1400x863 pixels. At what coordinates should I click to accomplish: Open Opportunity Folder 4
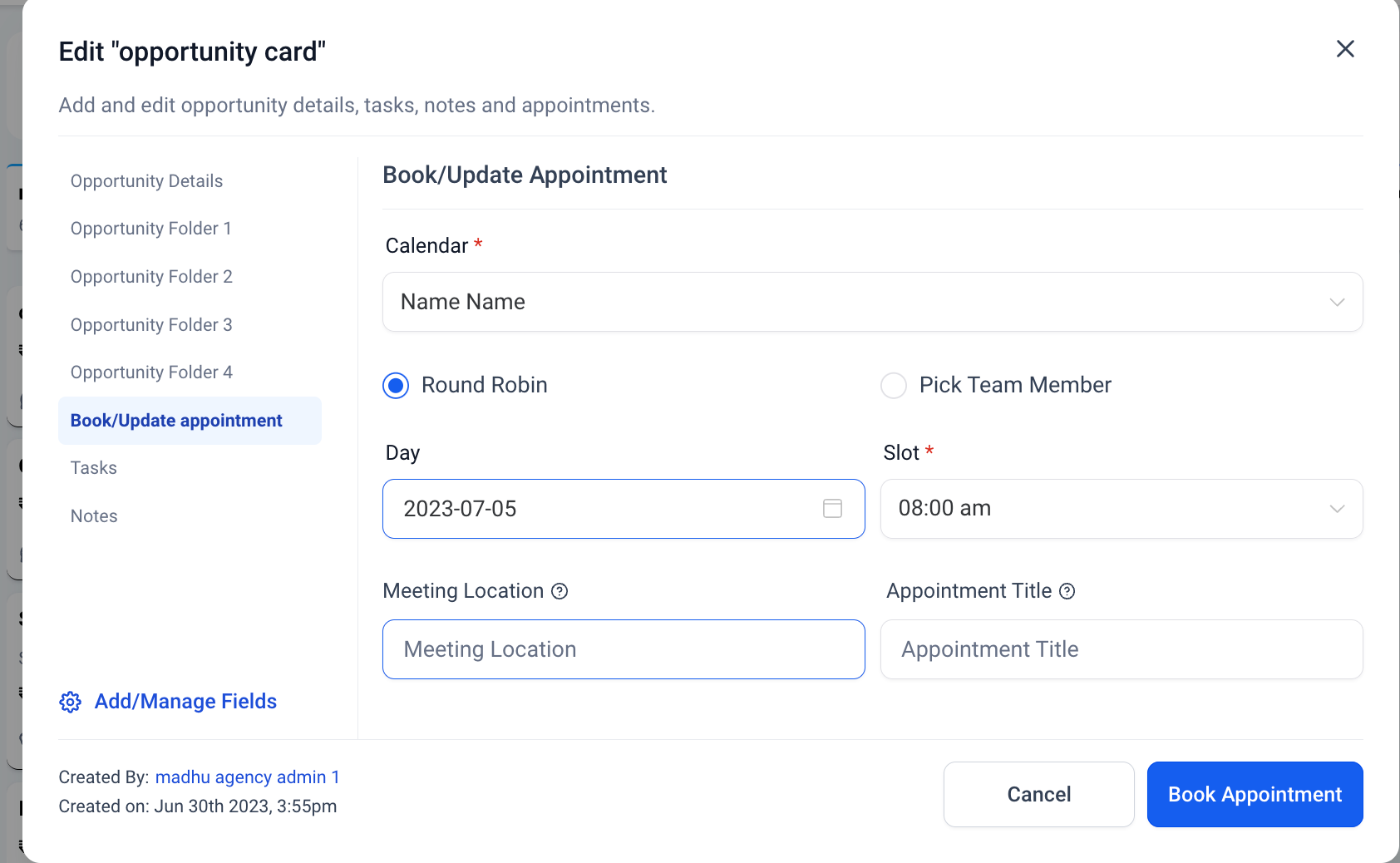(151, 372)
